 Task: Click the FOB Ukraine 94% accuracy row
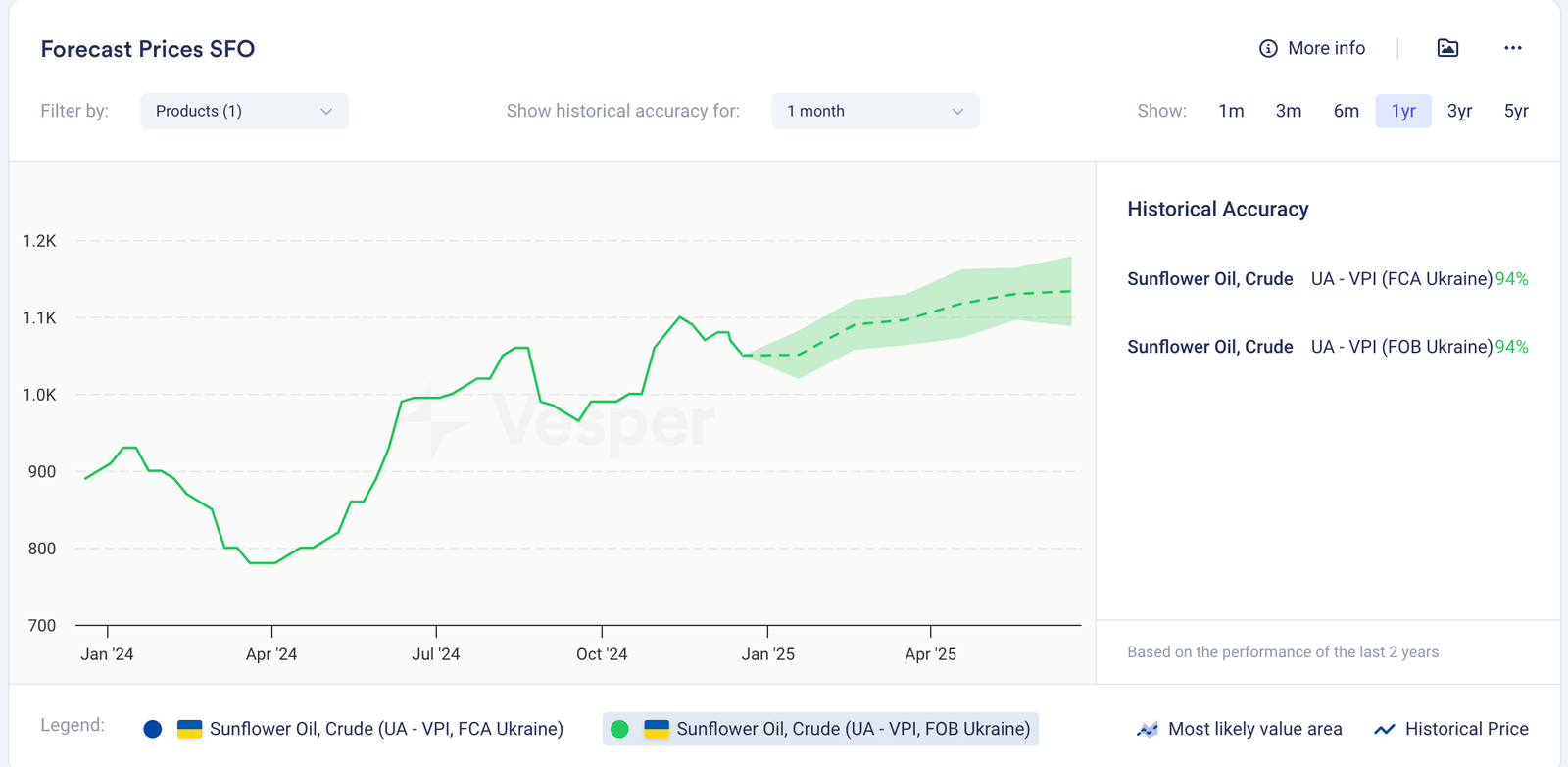pyautogui.click(x=1327, y=347)
